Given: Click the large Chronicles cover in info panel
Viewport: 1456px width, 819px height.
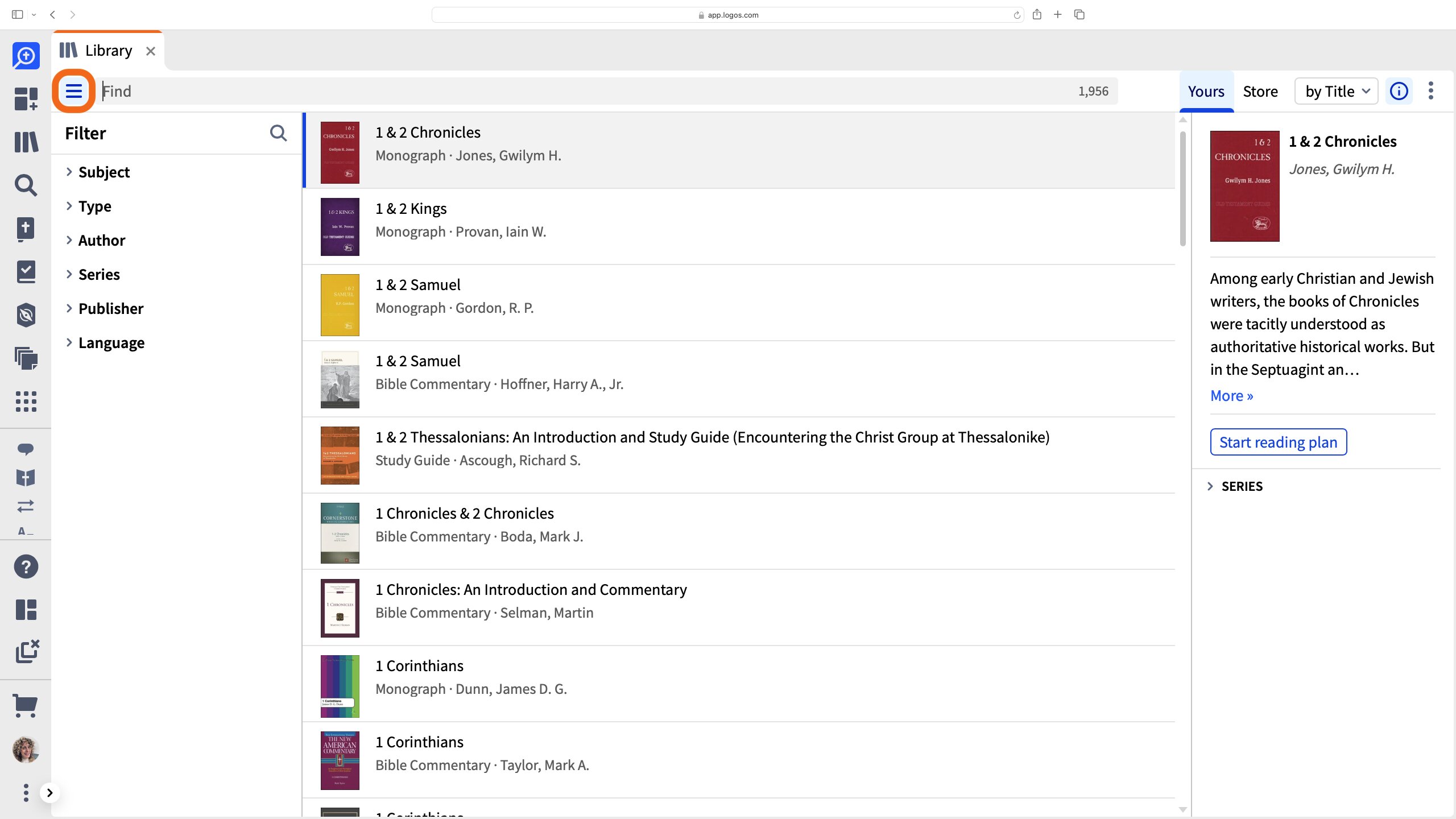Looking at the screenshot, I should [1244, 186].
